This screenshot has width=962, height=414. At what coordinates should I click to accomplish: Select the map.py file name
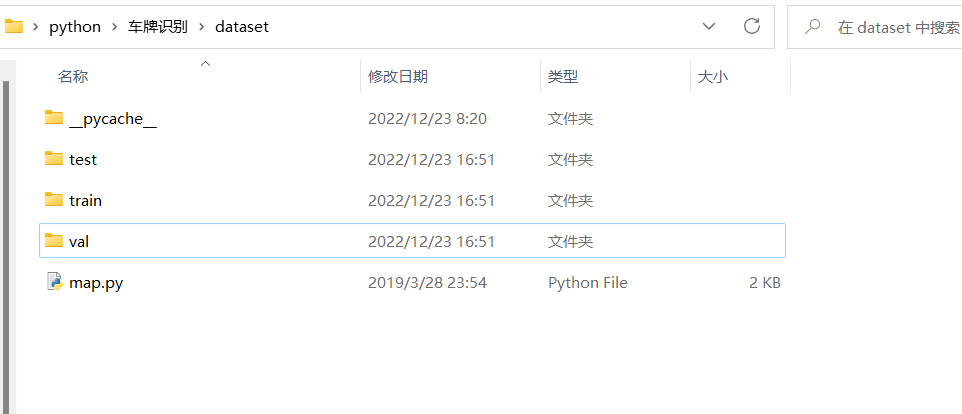[96, 283]
